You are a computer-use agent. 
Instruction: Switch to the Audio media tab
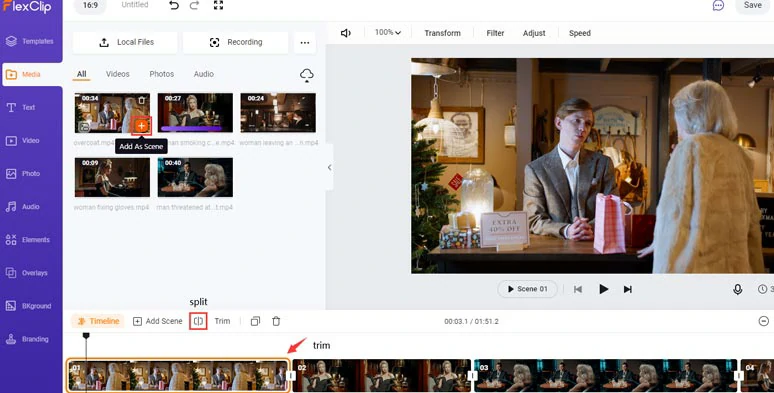pyautogui.click(x=203, y=74)
